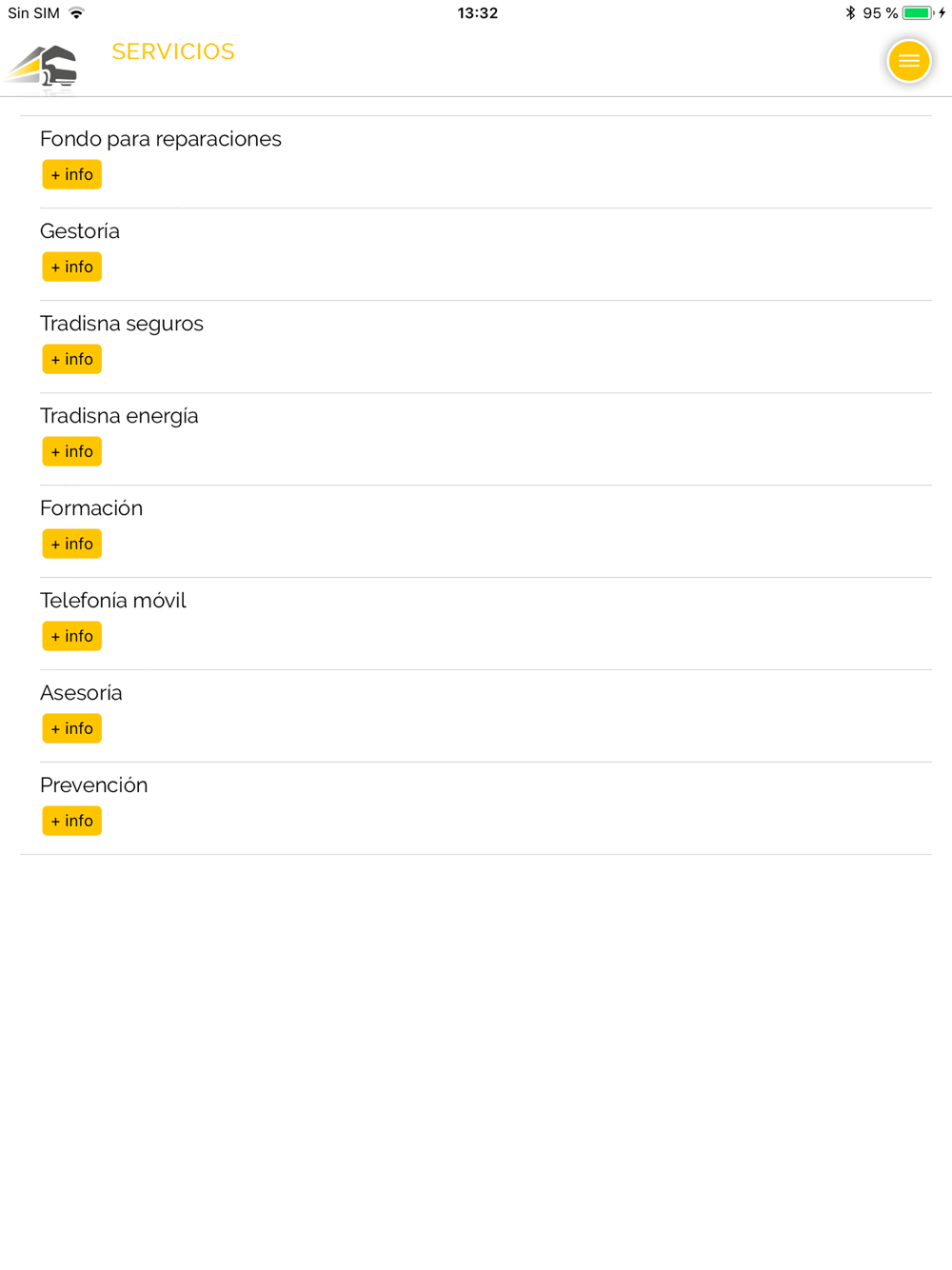Image resolution: width=952 pixels, height=1270 pixels.
Task: Open the yellow hamburger menu button
Action: [x=908, y=61]
